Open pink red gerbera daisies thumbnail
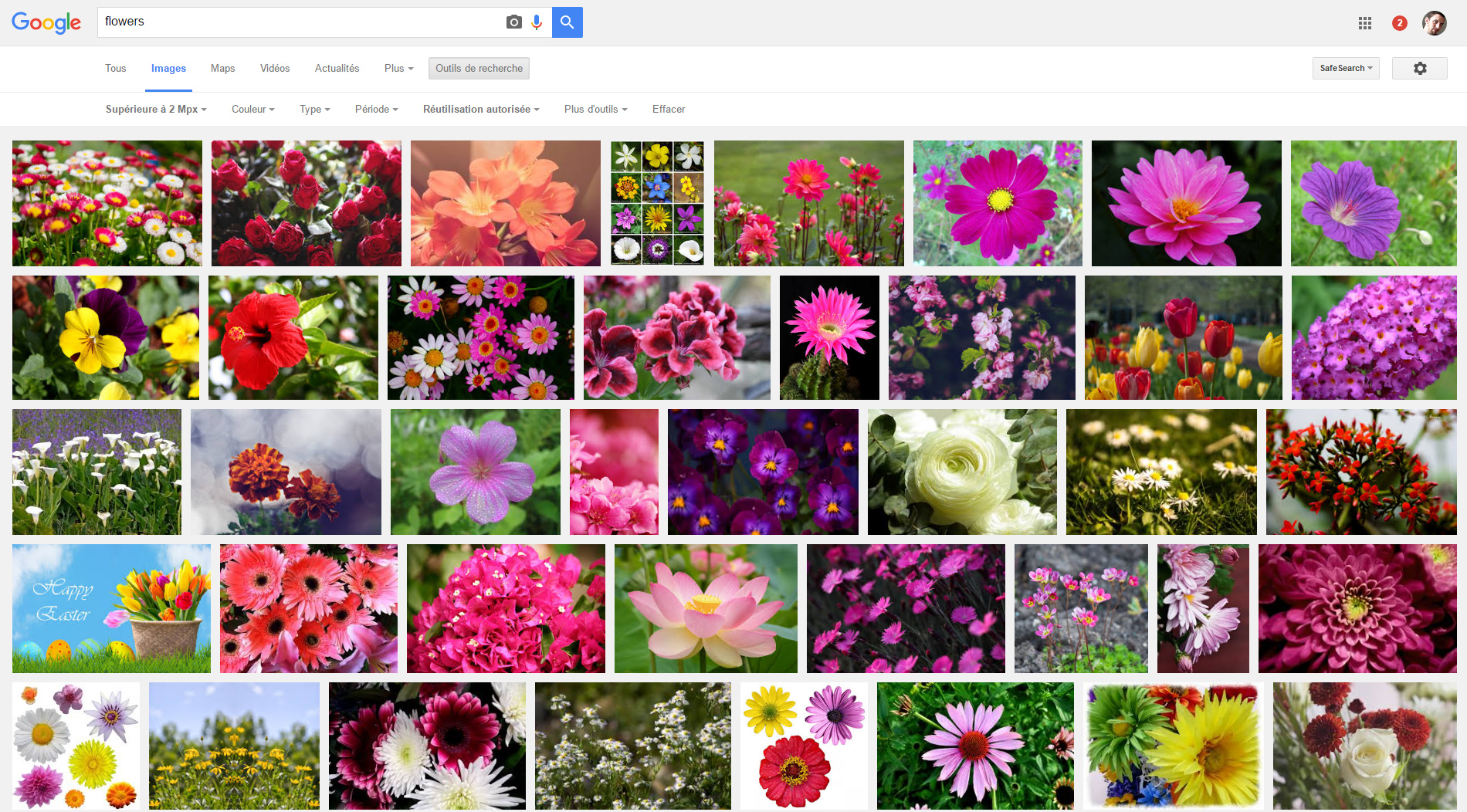 [x=309, y=608]
